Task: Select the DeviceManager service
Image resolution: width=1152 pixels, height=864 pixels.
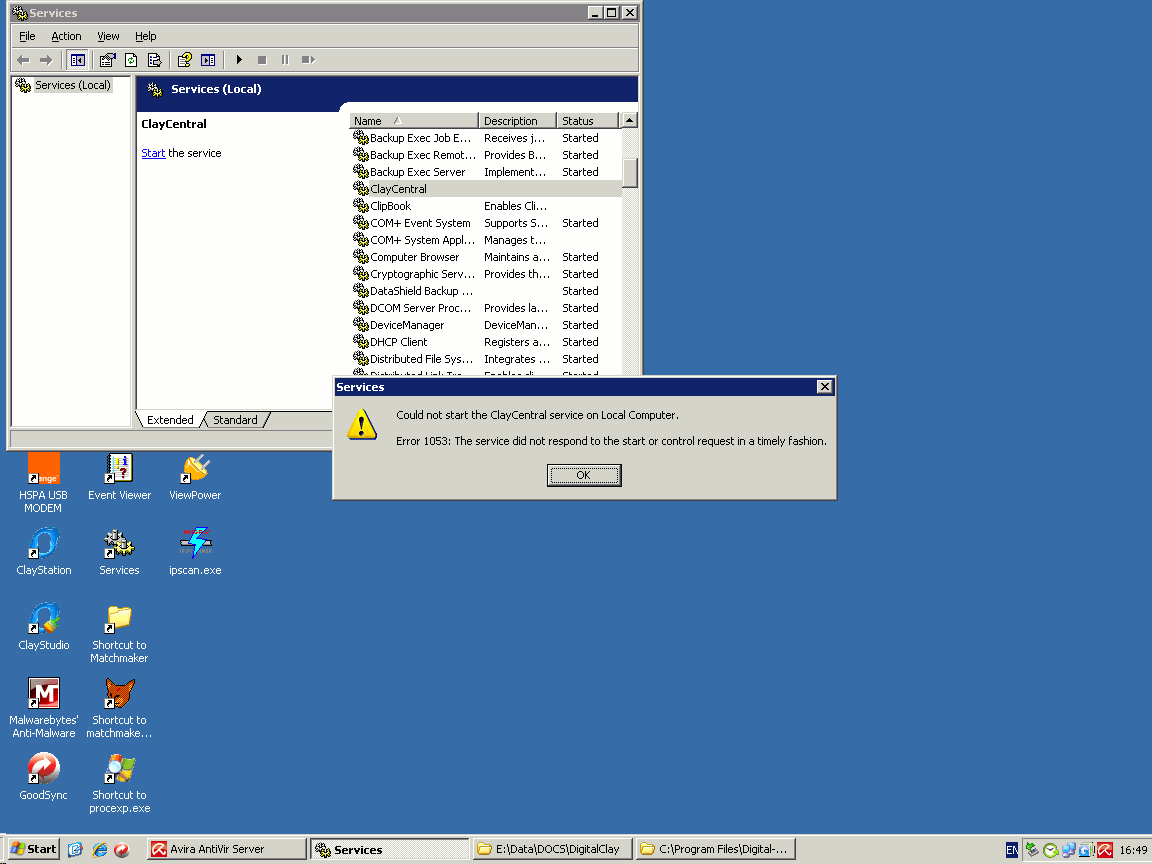Action: click(x=486, y=325)
